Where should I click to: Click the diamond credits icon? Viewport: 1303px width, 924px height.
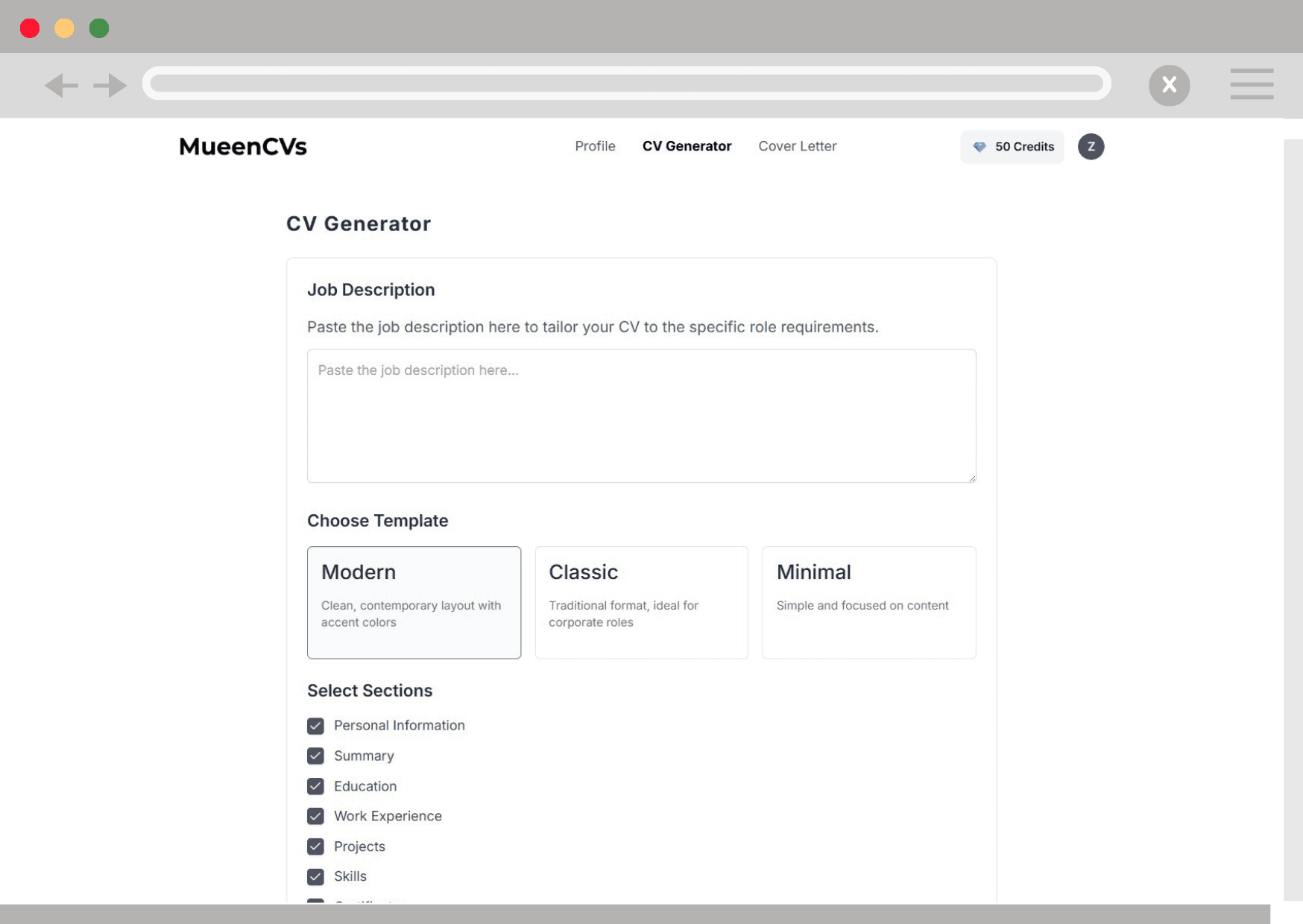(x=979, y=147)
